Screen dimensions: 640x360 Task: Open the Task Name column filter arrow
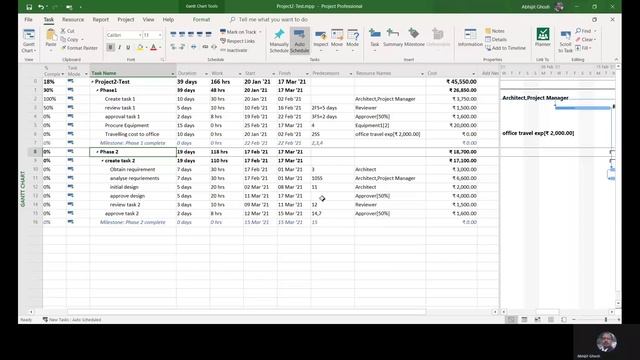tap(173, 74)
